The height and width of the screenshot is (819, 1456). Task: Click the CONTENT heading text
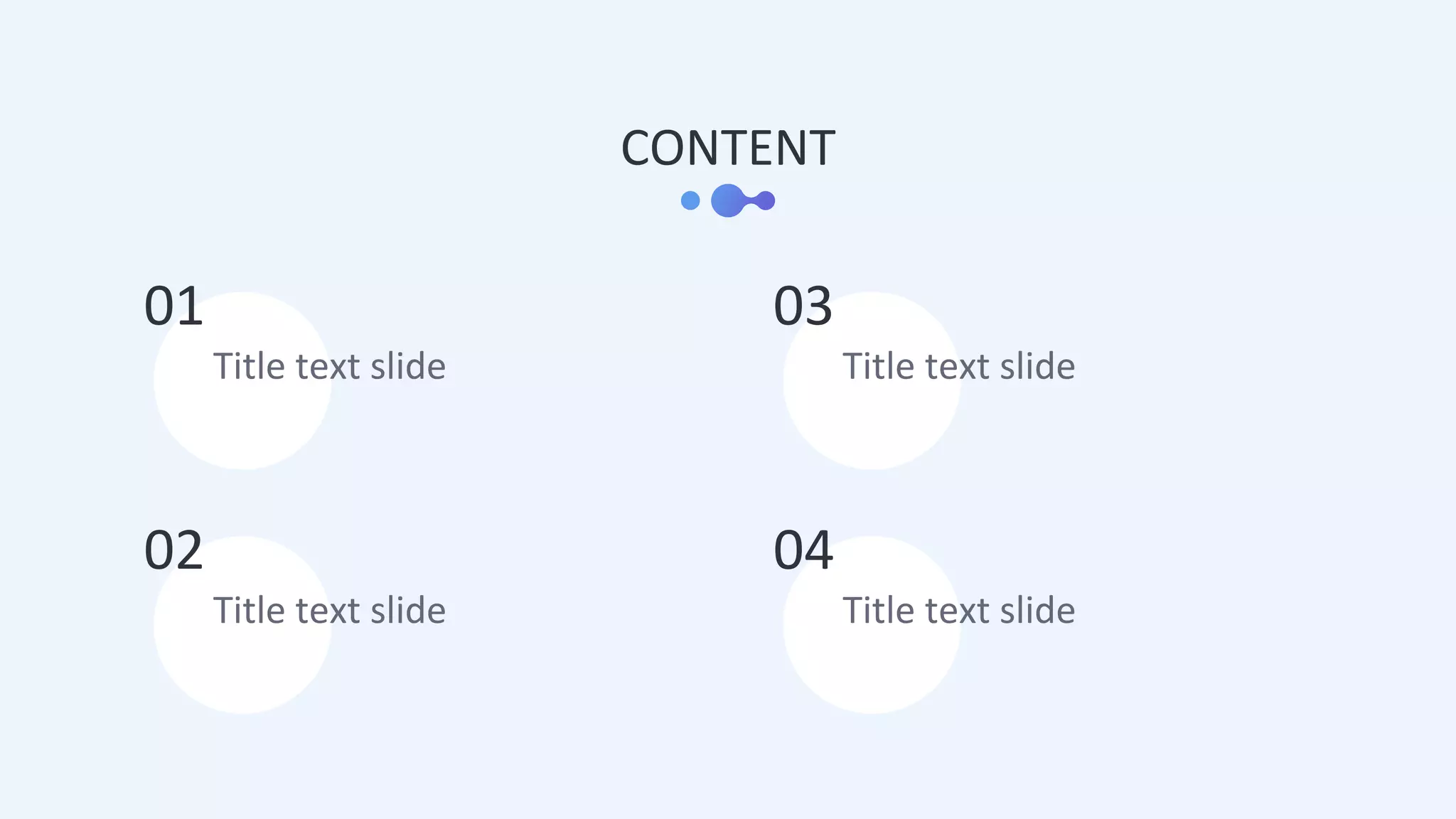point(728,149)
